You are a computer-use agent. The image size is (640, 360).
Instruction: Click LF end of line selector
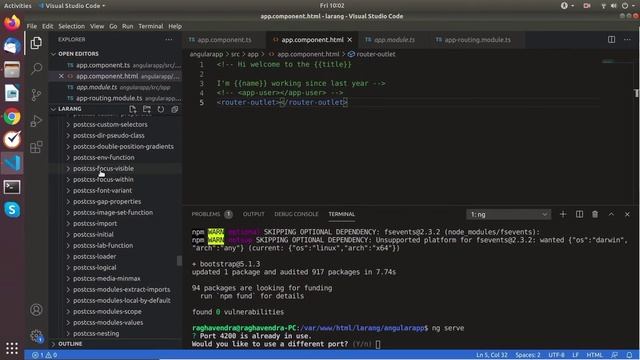(576, 355)
